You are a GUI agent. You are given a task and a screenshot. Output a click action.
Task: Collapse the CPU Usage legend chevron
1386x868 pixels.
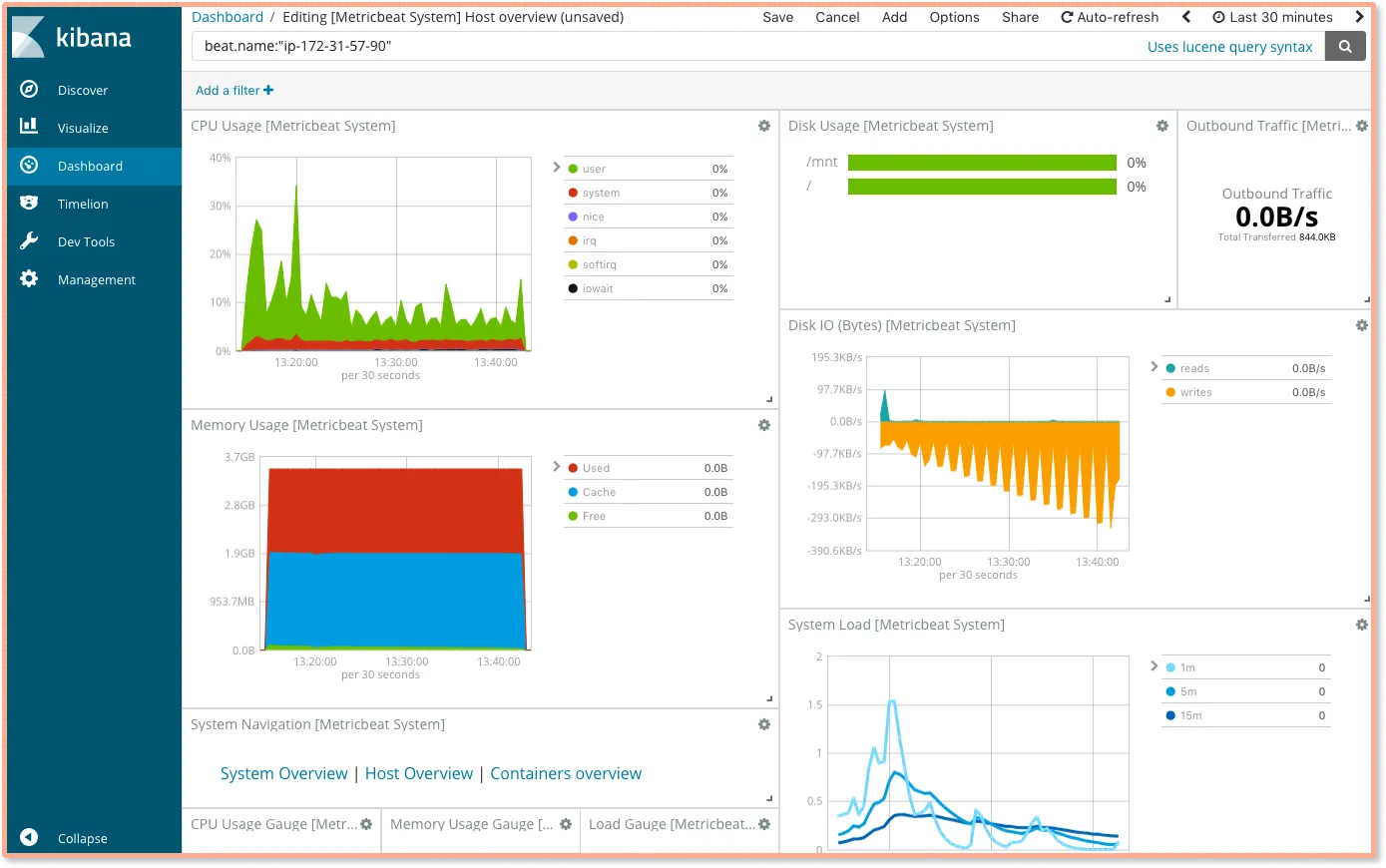pyautogui.click(x=556, y=167)
